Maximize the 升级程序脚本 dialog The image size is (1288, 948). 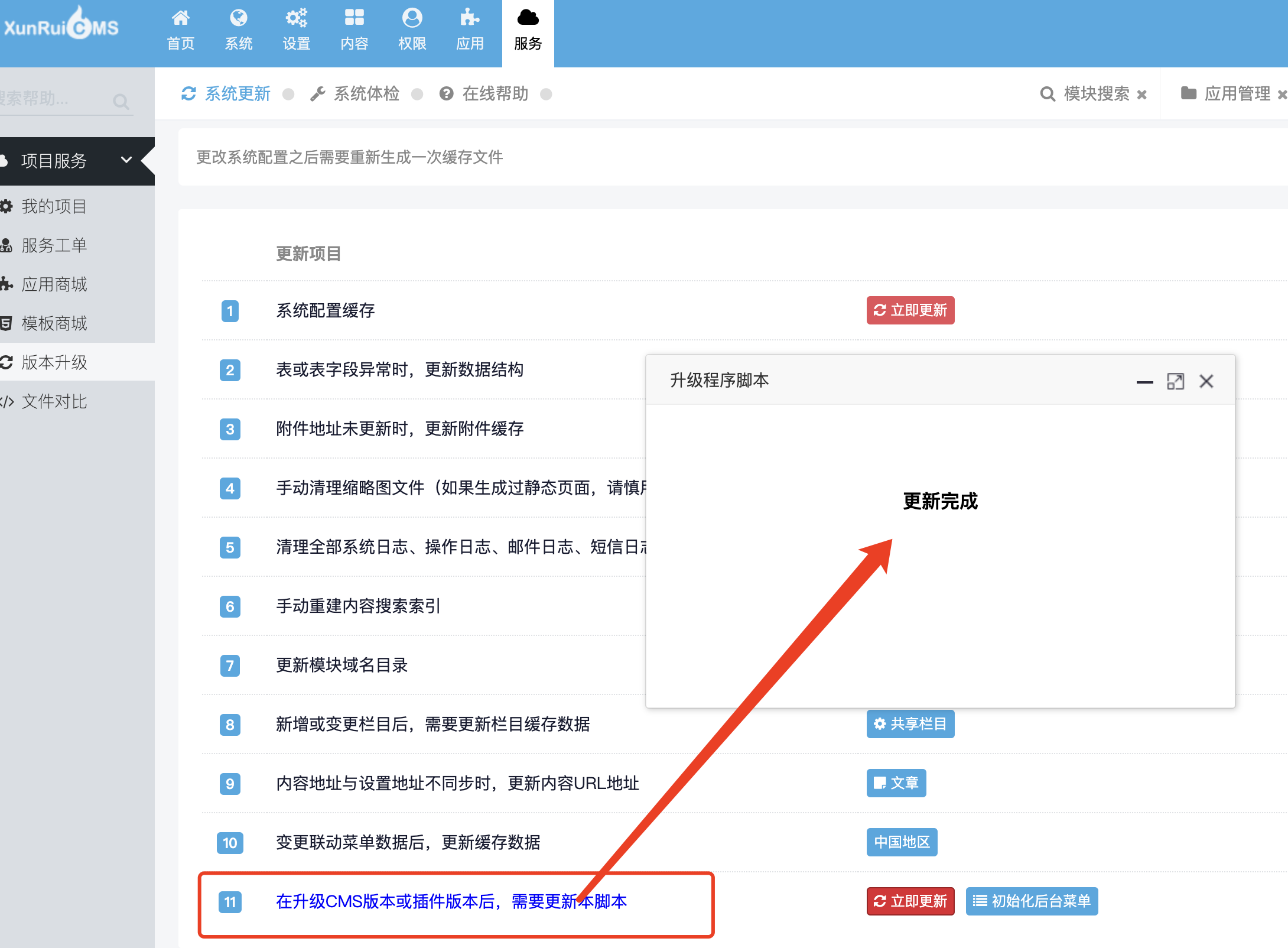pyautogui.click(x=1175, y=382)
